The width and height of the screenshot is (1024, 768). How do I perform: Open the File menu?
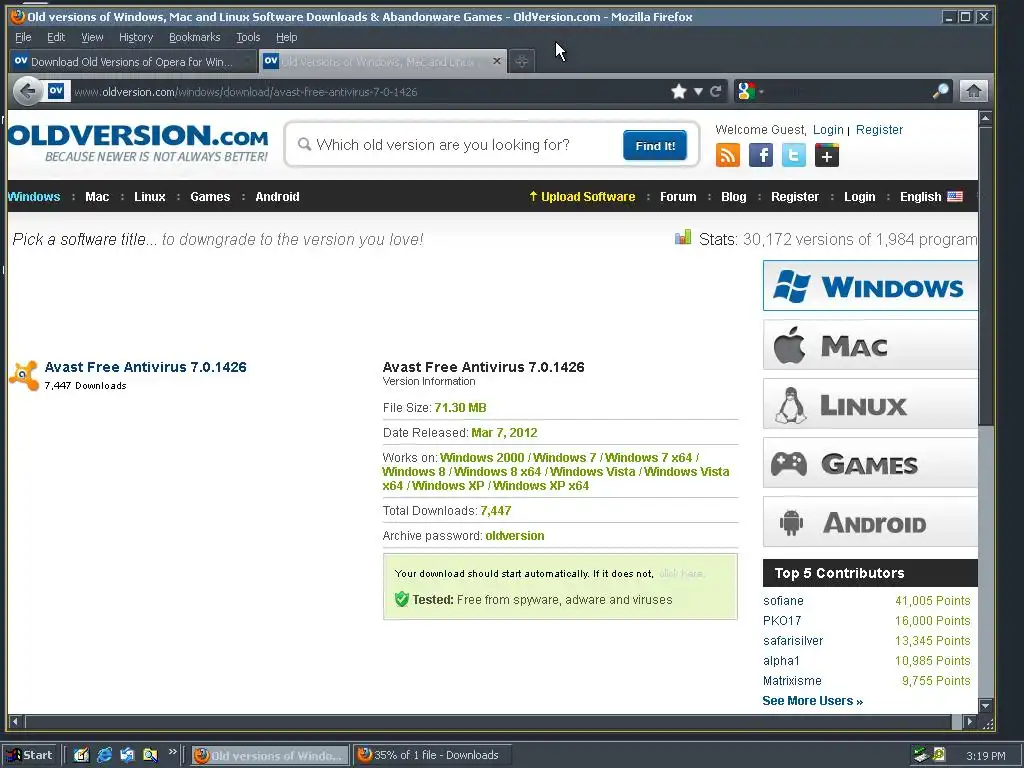[23, 37]
